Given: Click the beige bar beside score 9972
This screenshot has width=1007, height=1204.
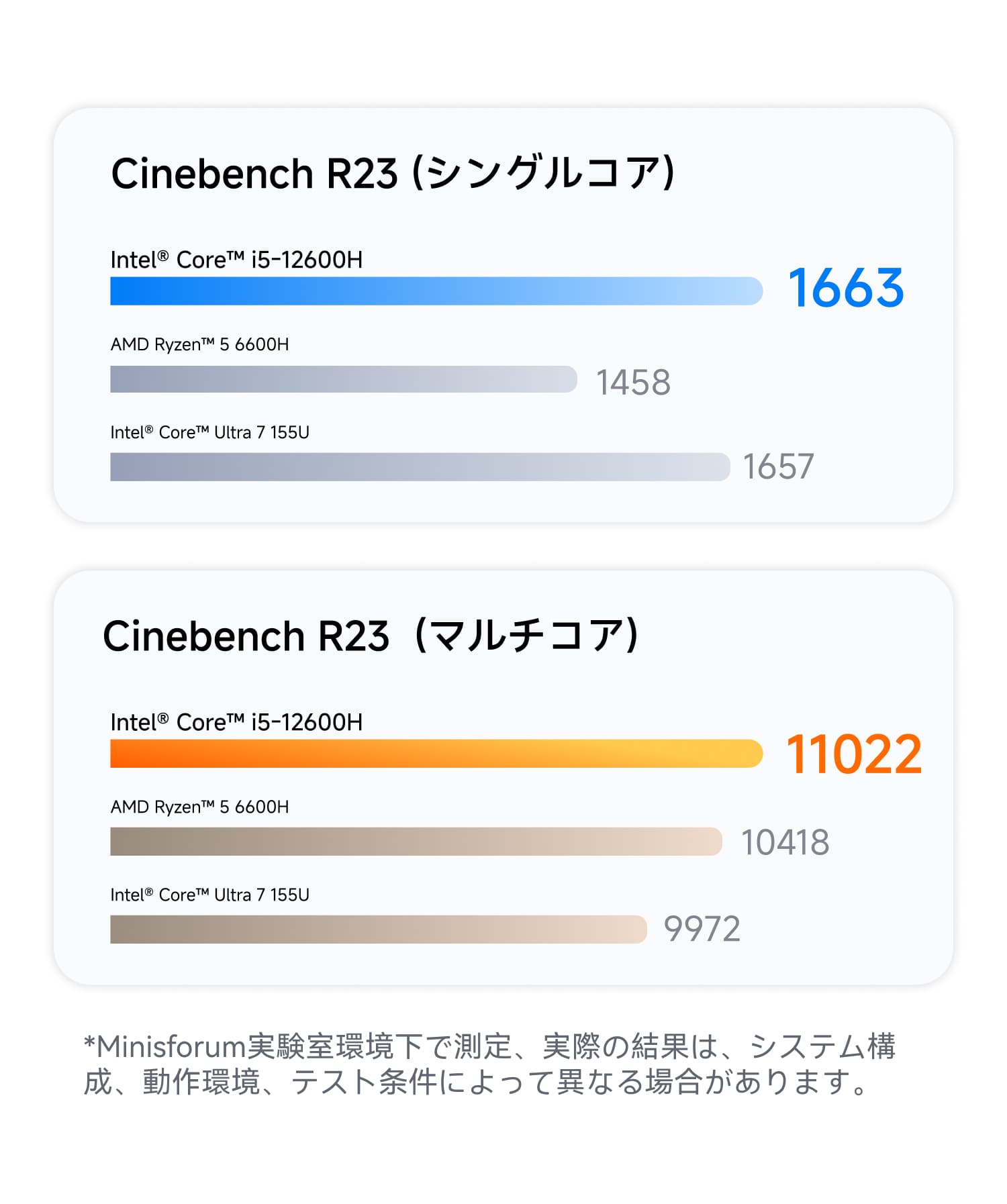Looking at the screenshot, I should click(378, 930).
